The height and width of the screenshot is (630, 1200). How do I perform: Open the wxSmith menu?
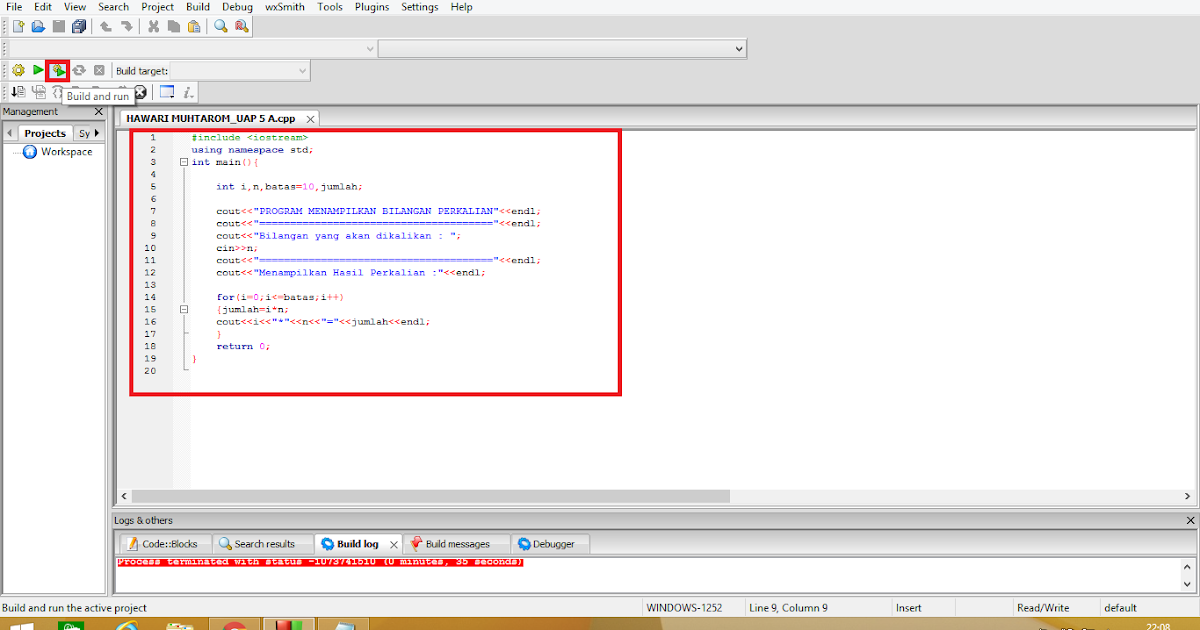pyautogui.click(x=284, y=7)
